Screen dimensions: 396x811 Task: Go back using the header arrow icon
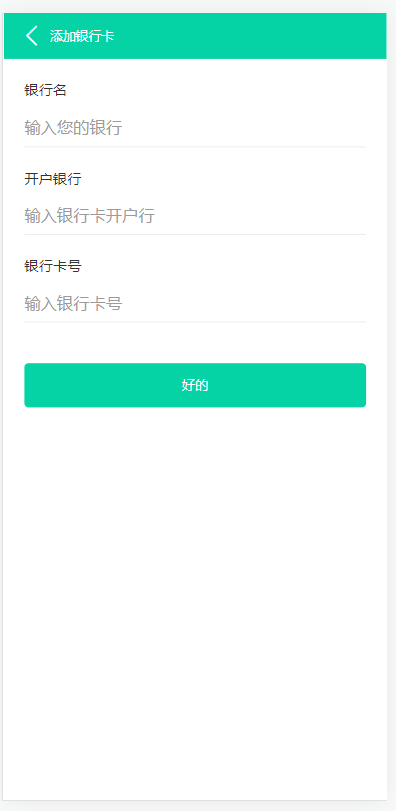32,36
